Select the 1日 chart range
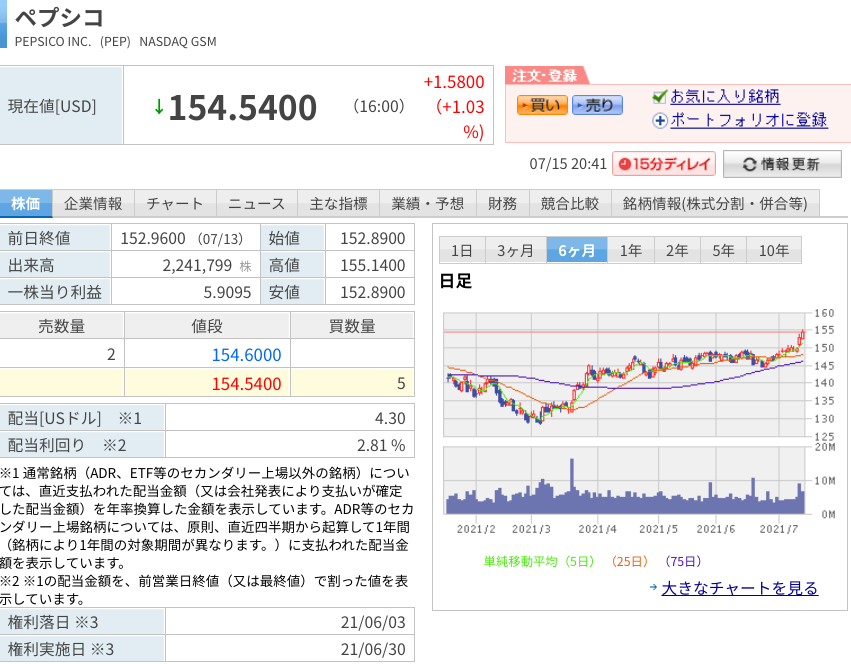The height and width of the screenshot is (664, 851). coord(462,250)
